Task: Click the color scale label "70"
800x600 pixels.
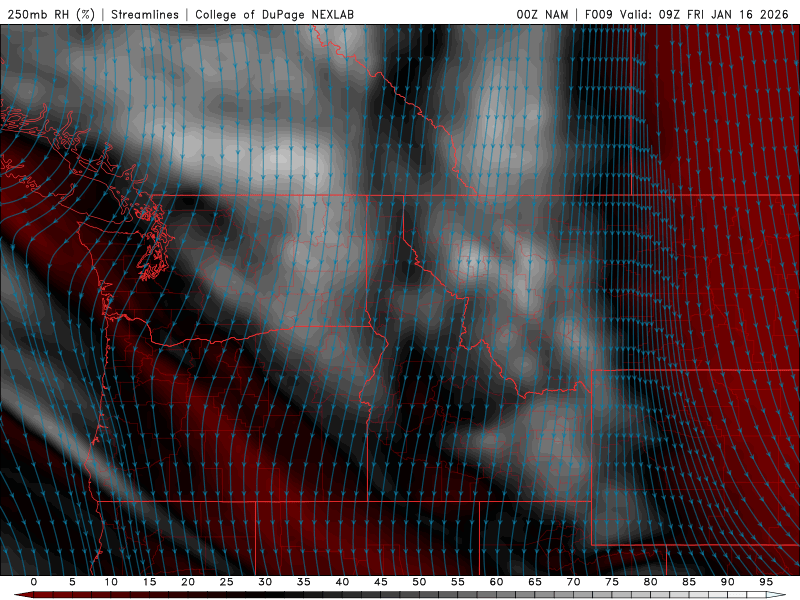Action: [x=573, y=582]
